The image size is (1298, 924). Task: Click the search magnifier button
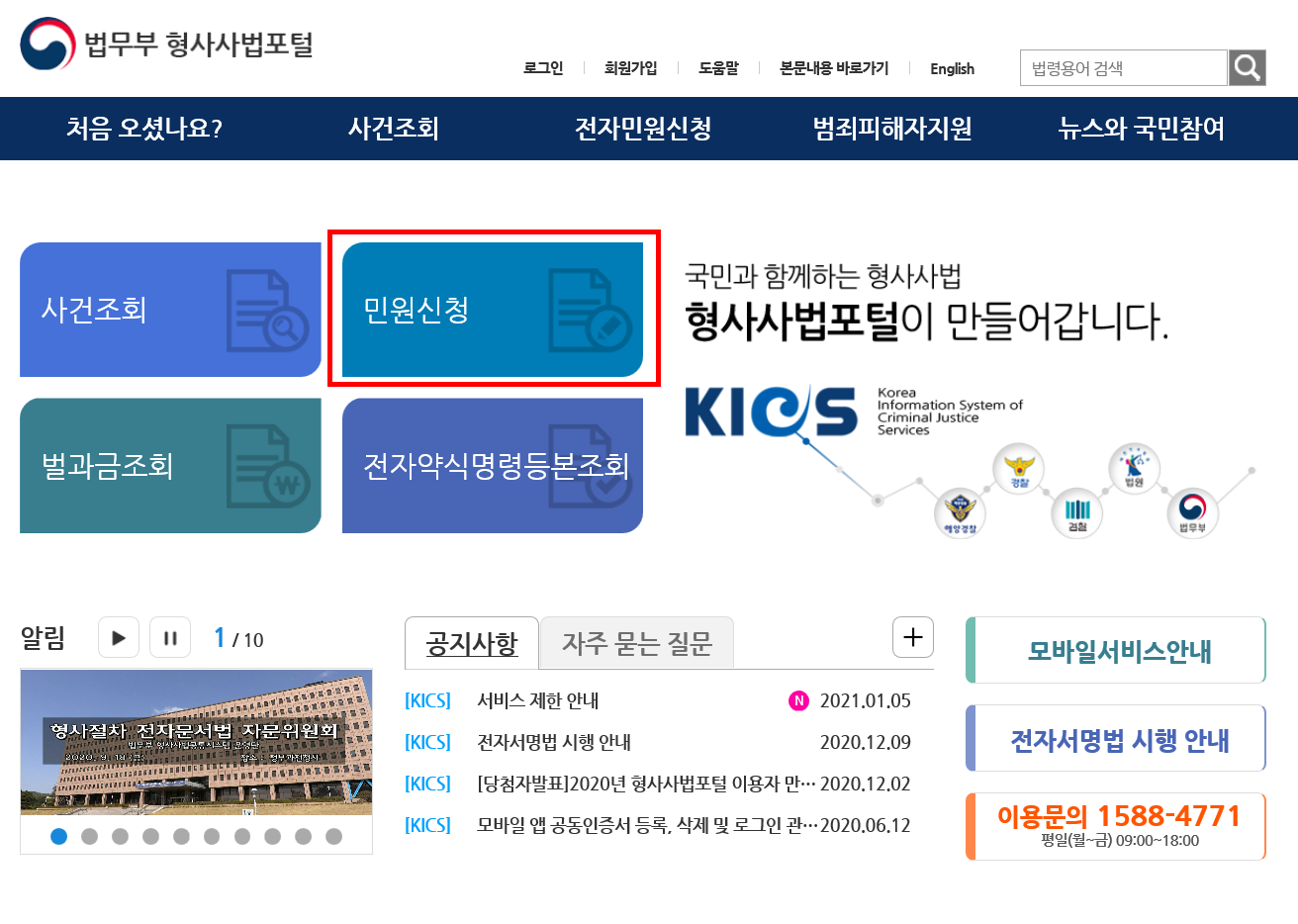1247,67
